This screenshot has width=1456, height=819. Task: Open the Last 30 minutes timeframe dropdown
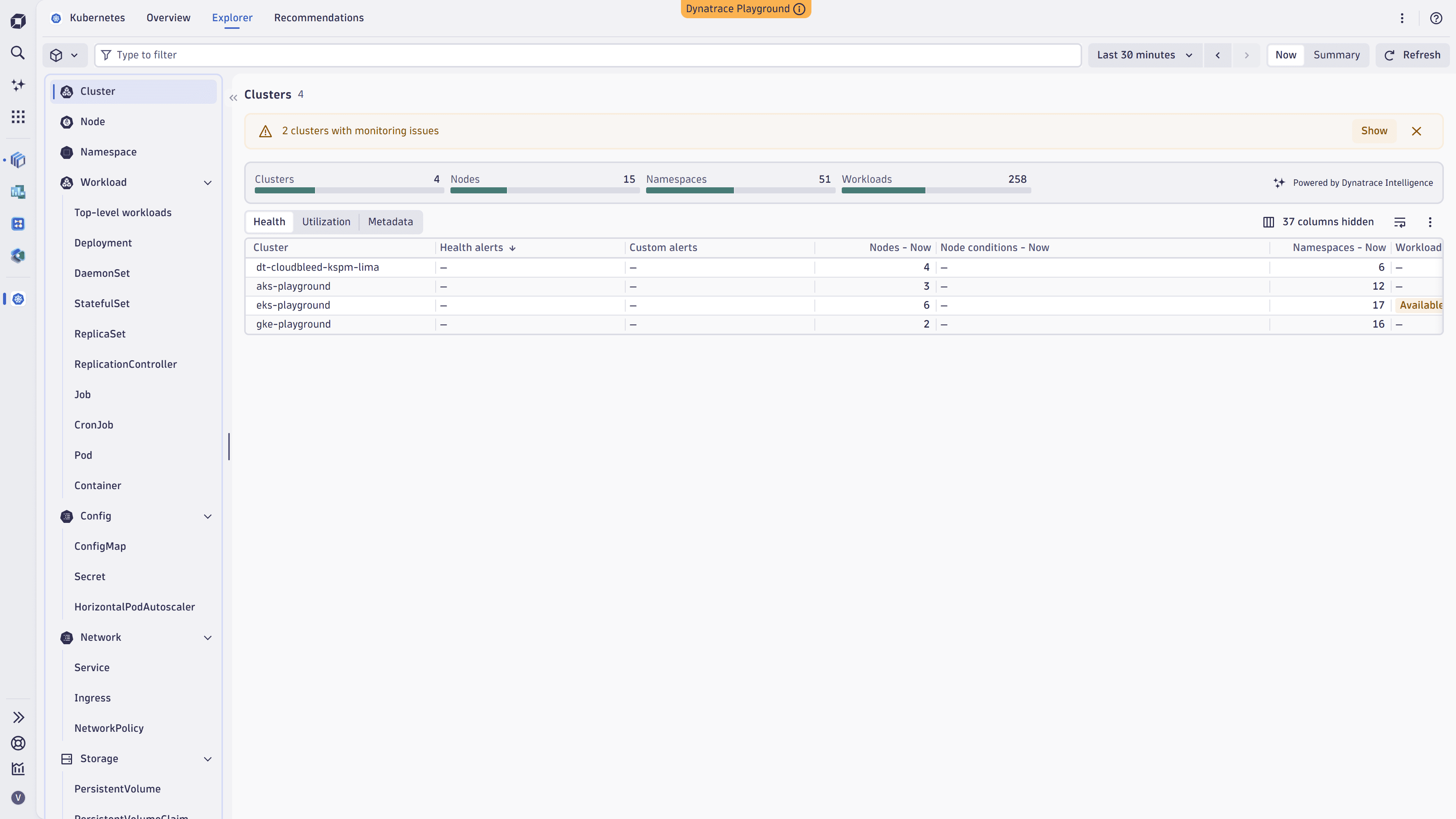[x=1145, y=55]
